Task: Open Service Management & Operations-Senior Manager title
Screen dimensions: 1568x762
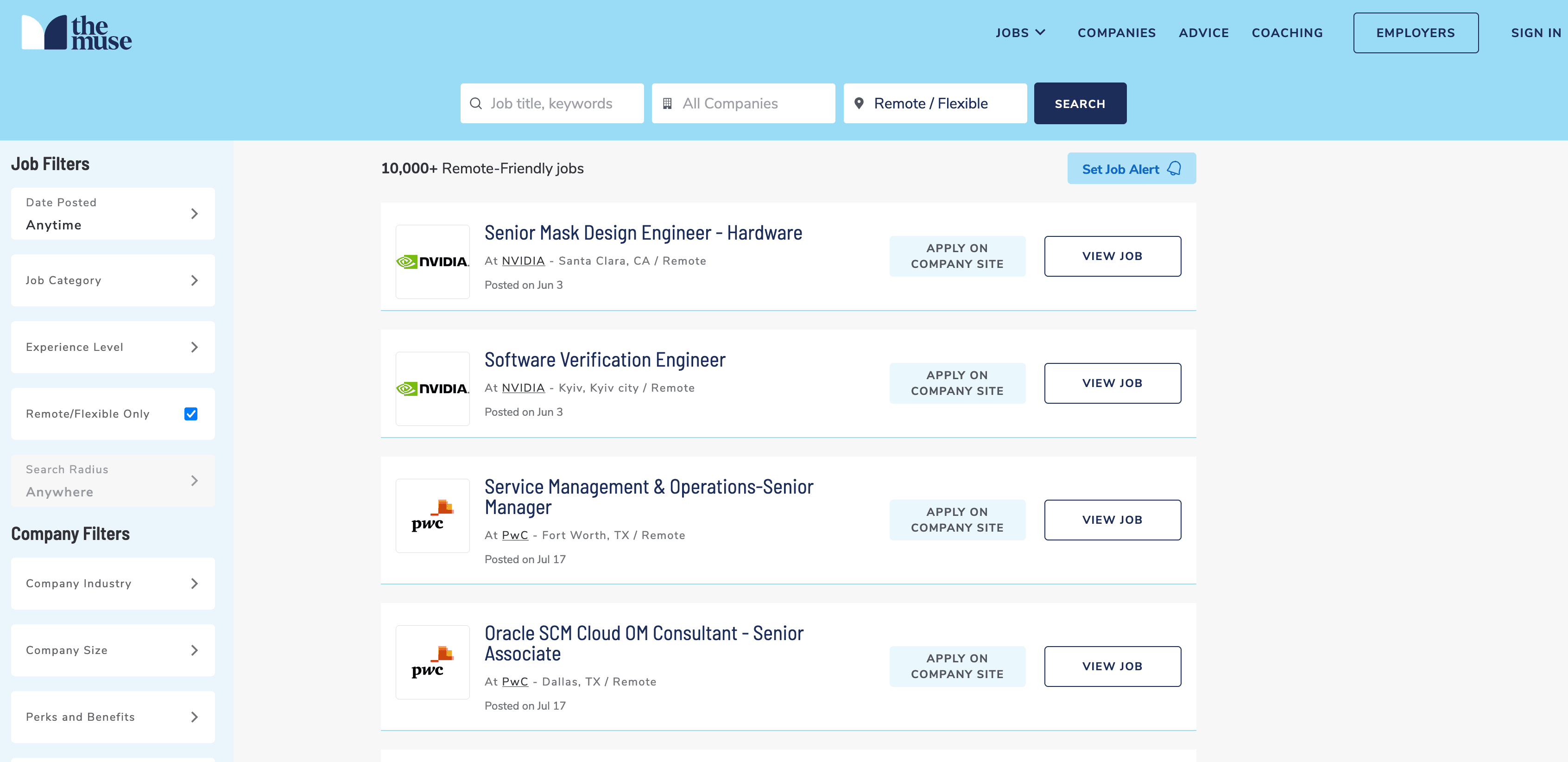Action: coord(649,497)
